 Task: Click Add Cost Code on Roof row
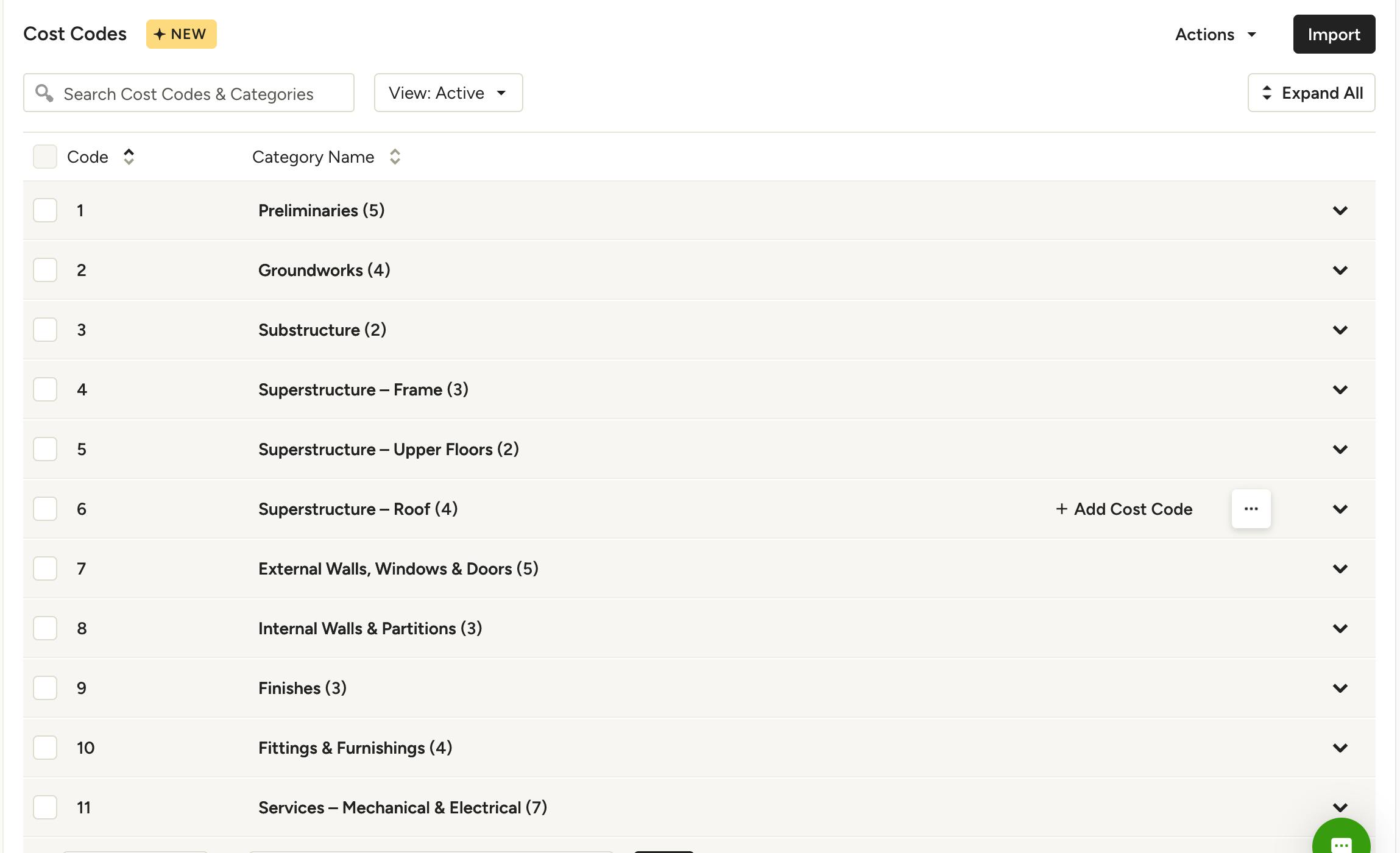coord(1124,509)
